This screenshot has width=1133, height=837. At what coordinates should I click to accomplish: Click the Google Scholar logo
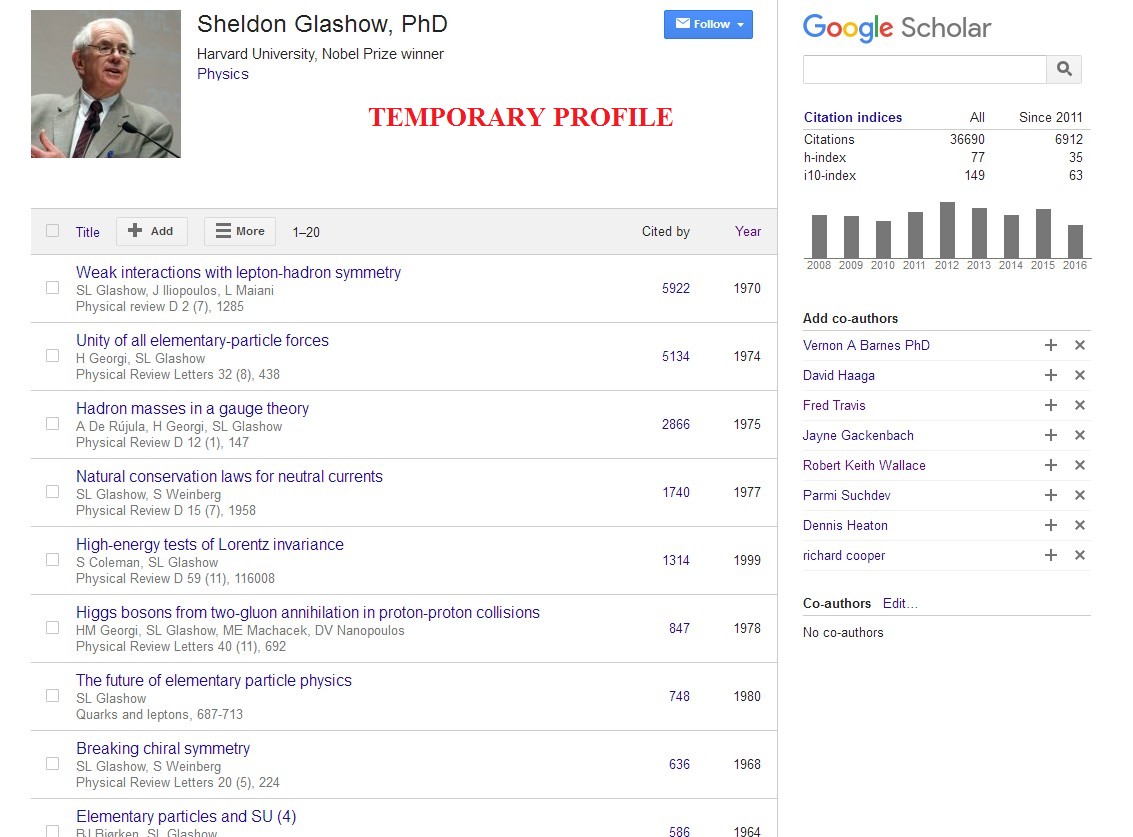897,28
